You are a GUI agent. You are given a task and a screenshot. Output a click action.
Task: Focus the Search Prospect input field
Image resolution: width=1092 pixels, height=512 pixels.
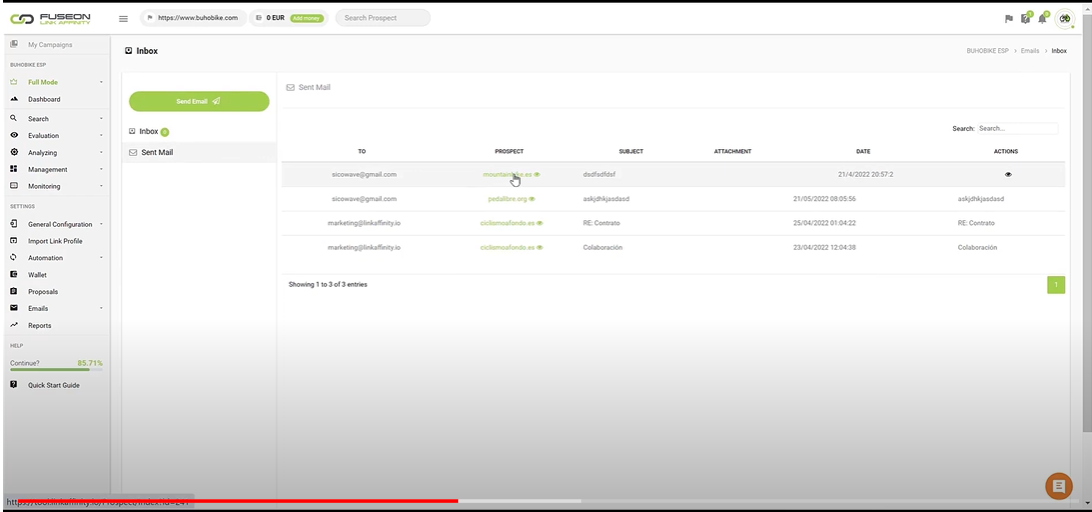click(382, 18)
